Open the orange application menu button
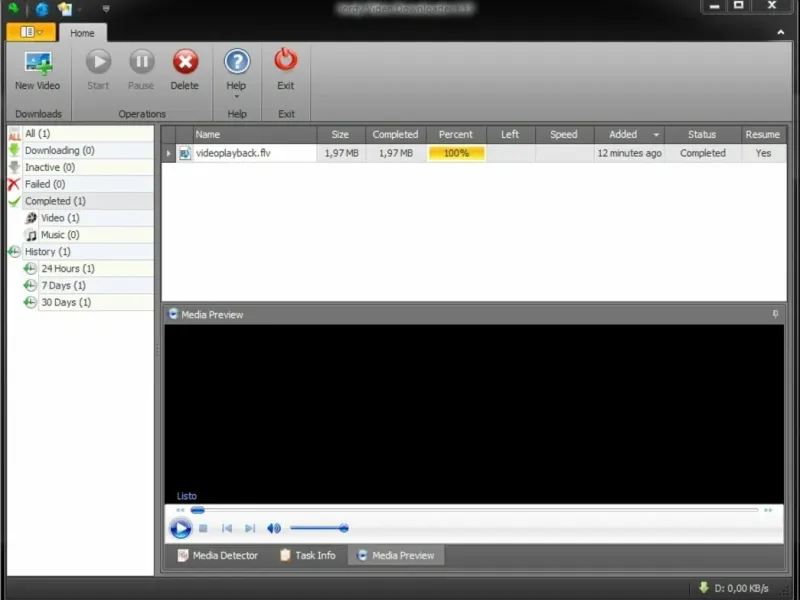The width and height of the screenshot is (800, 600). click(x=31, y=32)
